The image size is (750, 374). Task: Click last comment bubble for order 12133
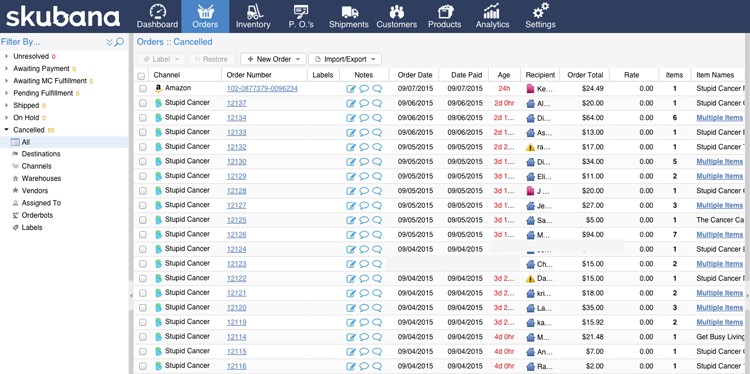pyautogui.click(x=377, y=132)
